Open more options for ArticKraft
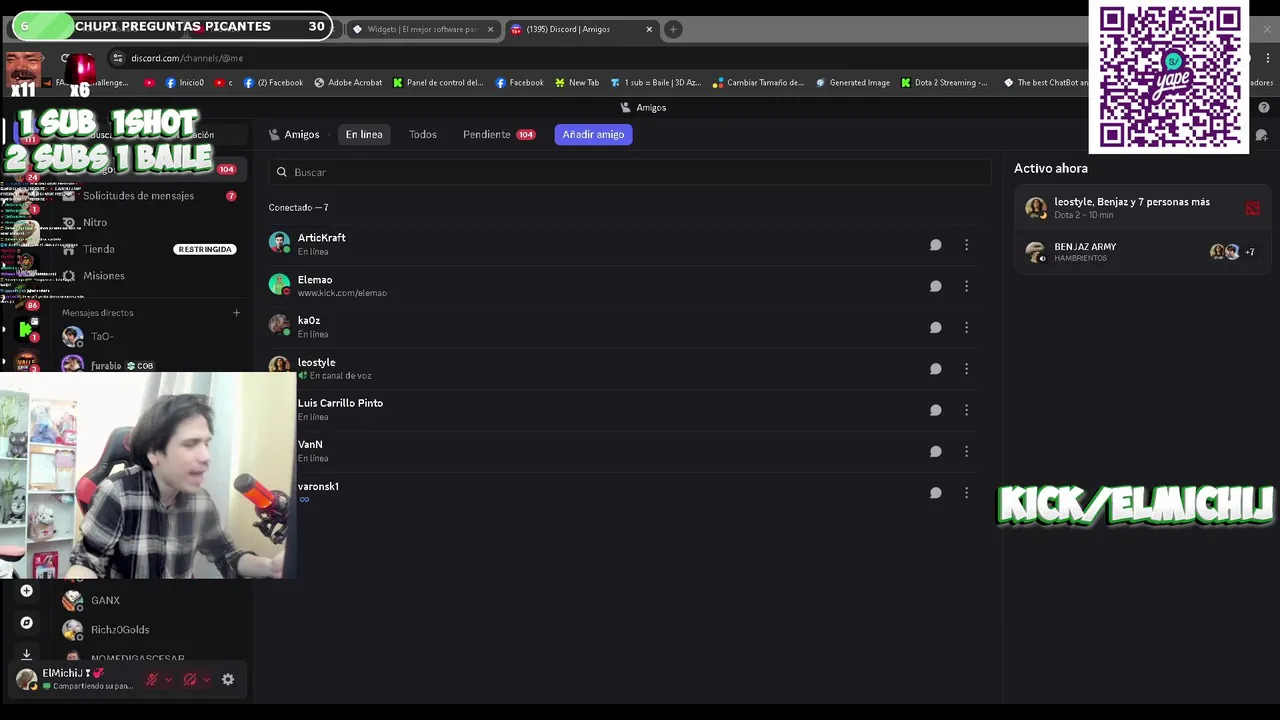Viewport: 1280px width, 720px height. click(x=966, y=245)
